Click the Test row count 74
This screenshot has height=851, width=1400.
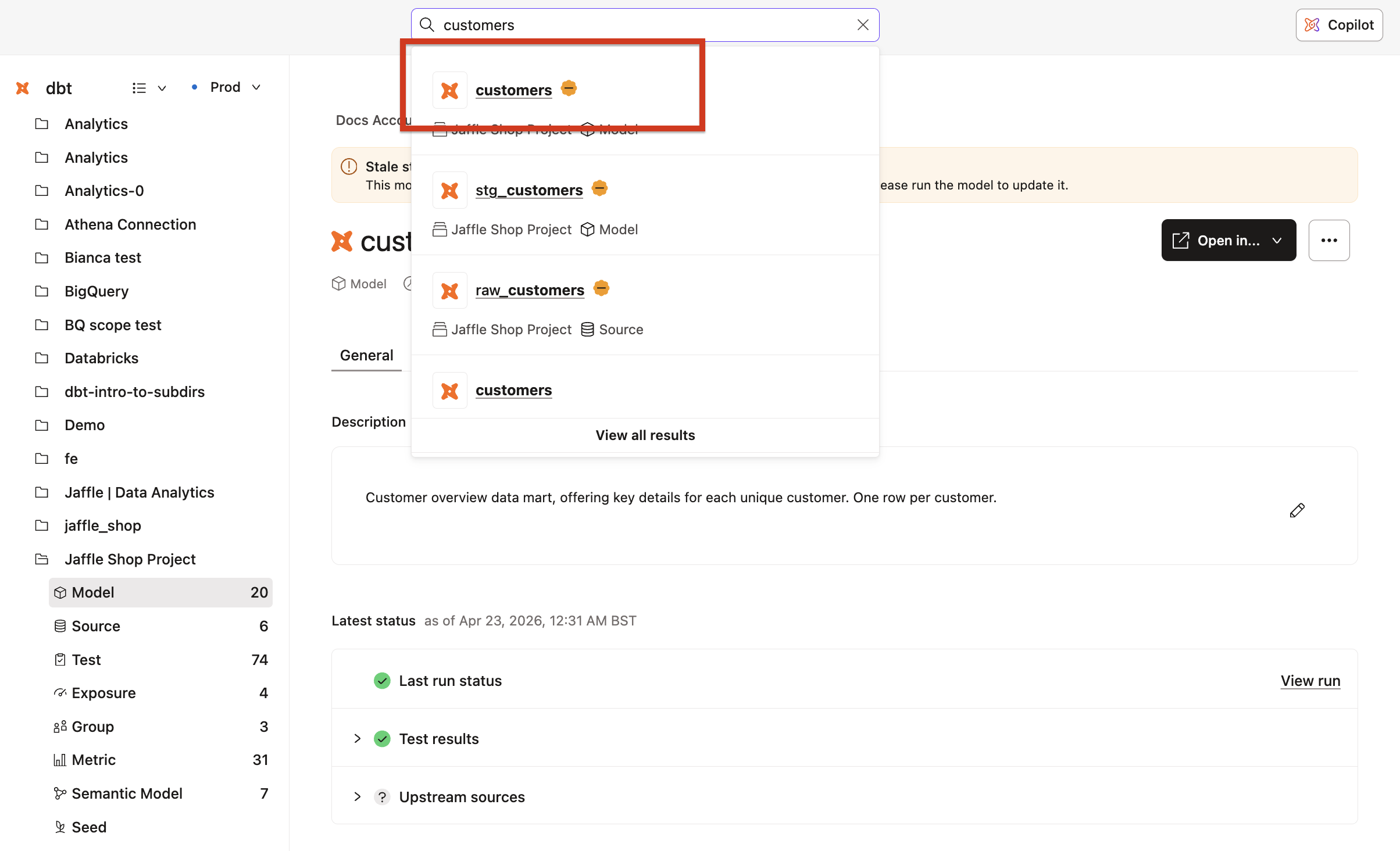click(259, 660)
